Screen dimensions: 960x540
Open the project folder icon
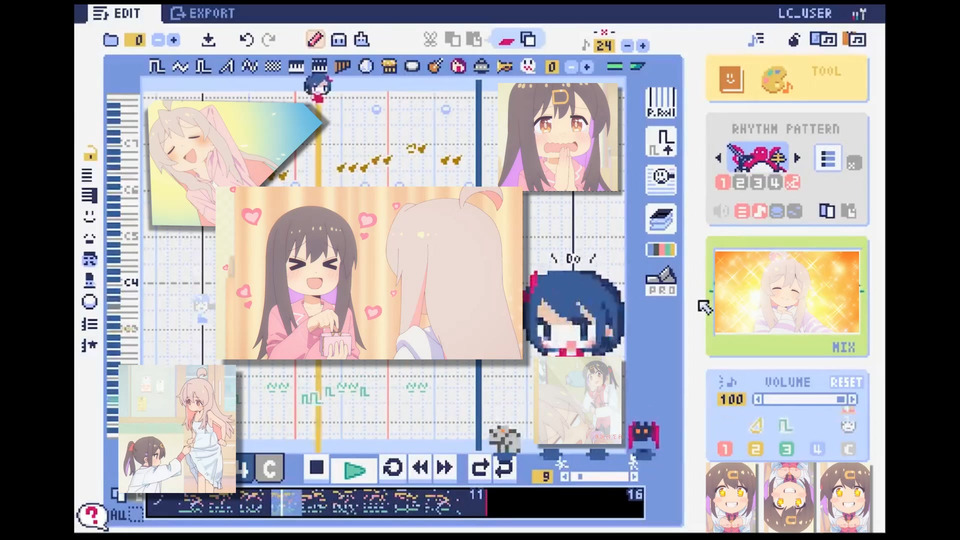click(x=110, y=40)
